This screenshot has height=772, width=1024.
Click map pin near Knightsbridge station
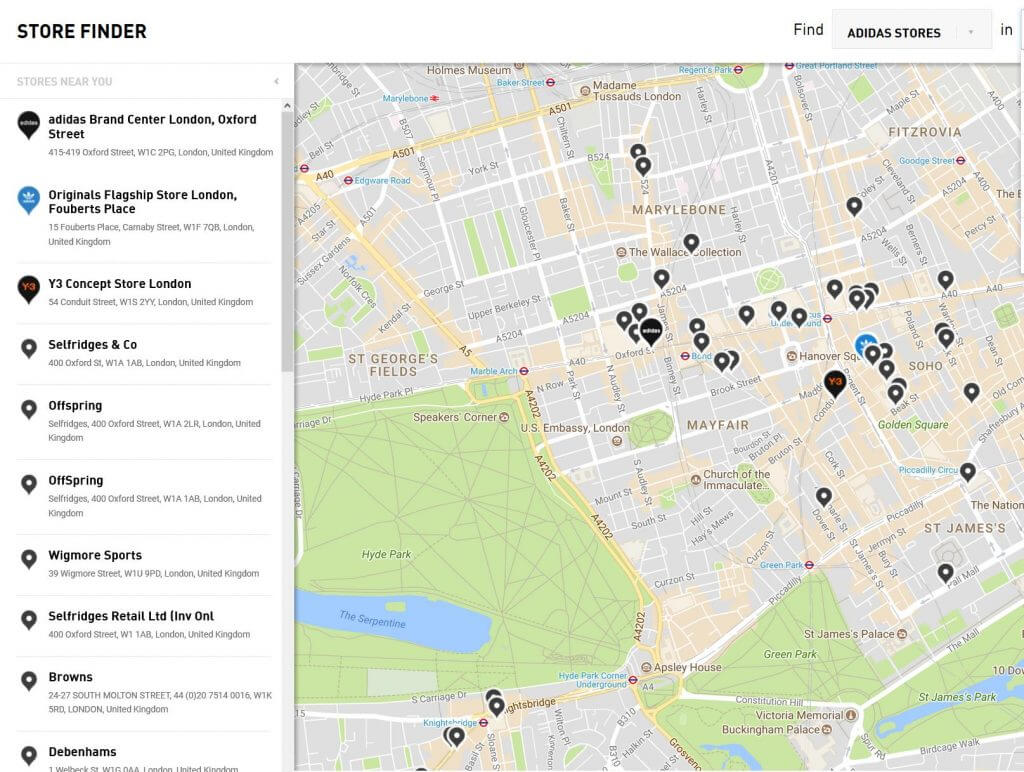pos(496,707)
